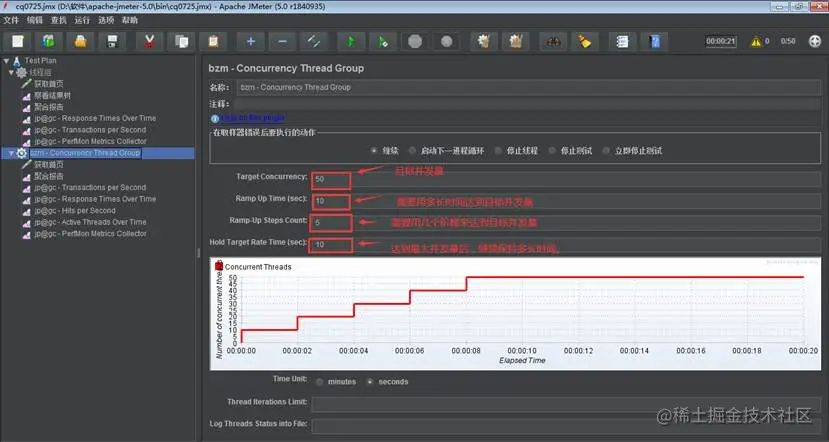Click the minus Collapse All toolbar icon
This screenshot has width=829, height=442.
pos(282,41)
